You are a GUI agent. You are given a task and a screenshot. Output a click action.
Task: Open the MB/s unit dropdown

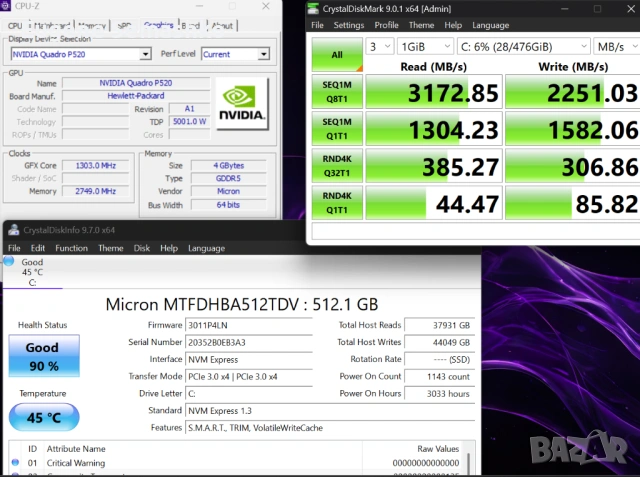[615, 47]
